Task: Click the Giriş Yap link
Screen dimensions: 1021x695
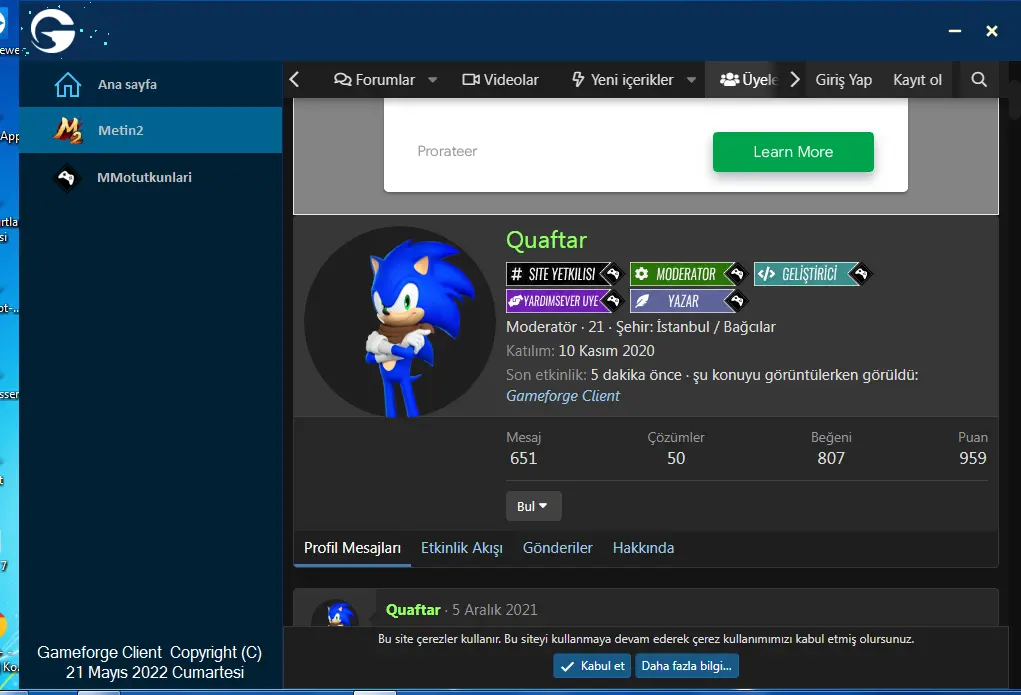Action: click(843, 79)
